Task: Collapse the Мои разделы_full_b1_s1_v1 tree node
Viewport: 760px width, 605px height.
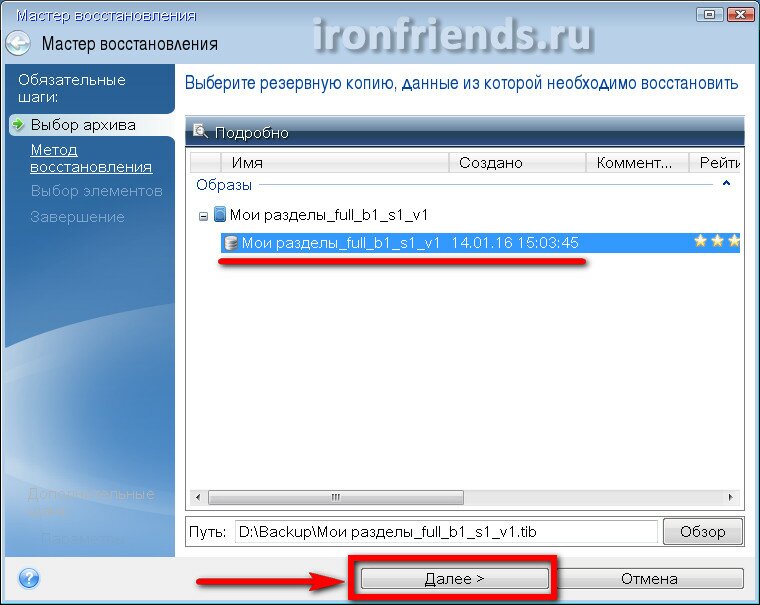Action: [x=204, y=216]
